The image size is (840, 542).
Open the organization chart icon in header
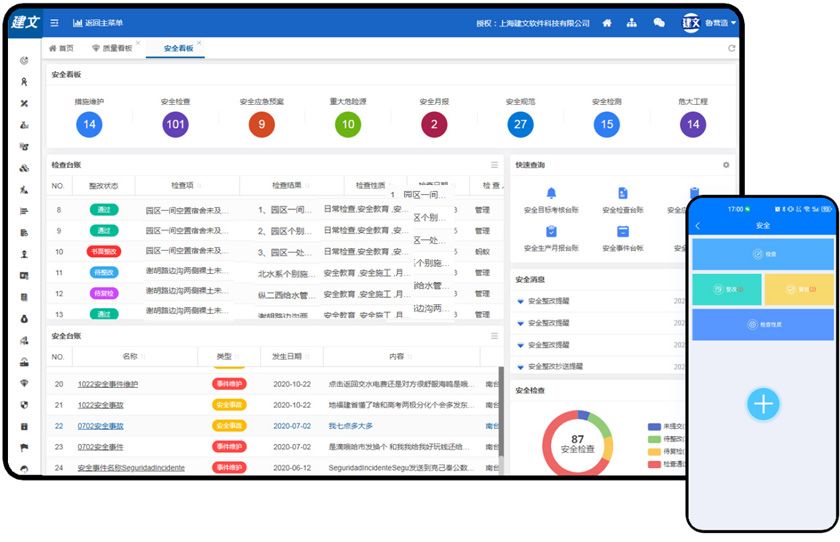pos(632,23)
